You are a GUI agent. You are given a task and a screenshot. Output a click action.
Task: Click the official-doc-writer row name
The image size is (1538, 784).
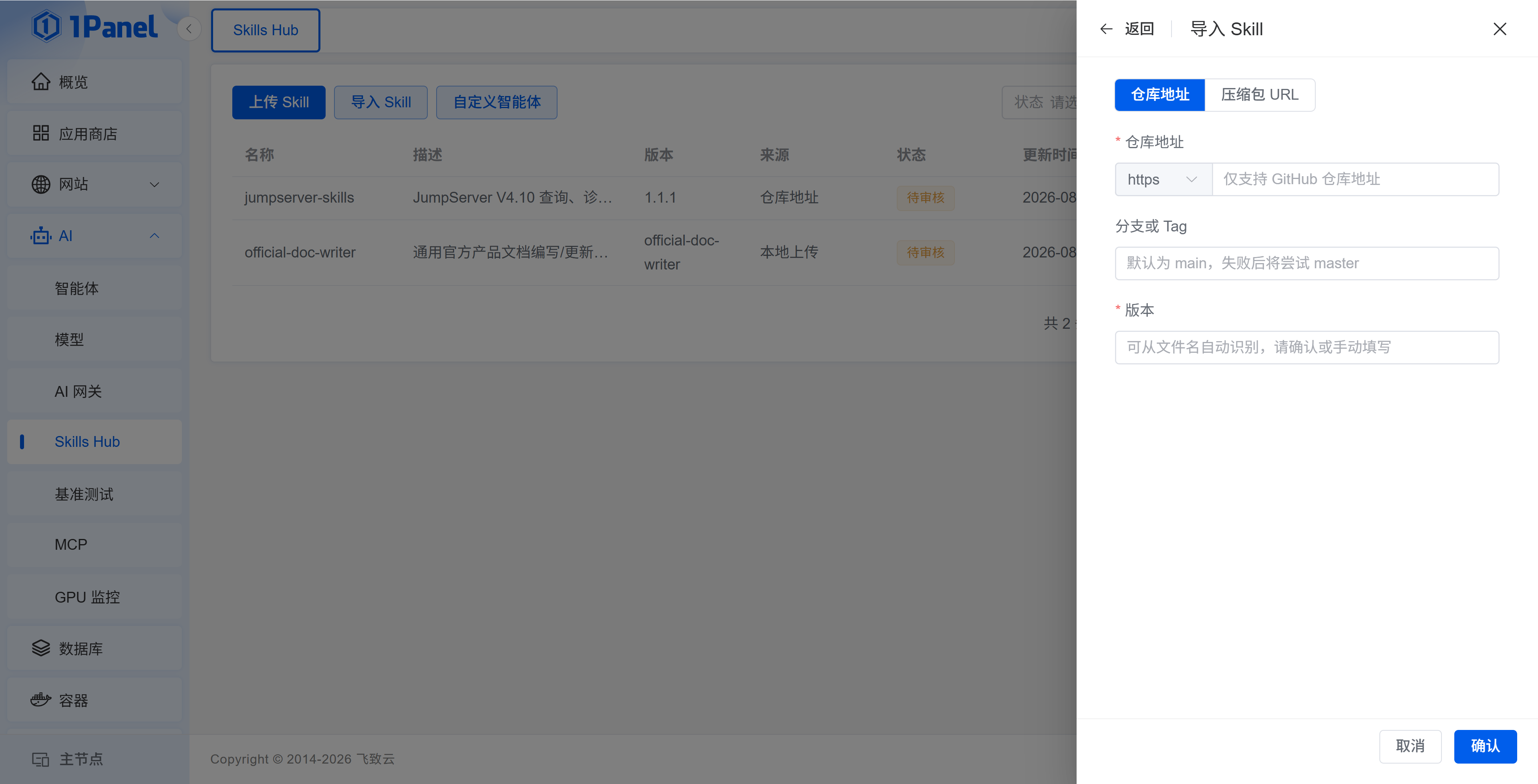coord(300,253)
